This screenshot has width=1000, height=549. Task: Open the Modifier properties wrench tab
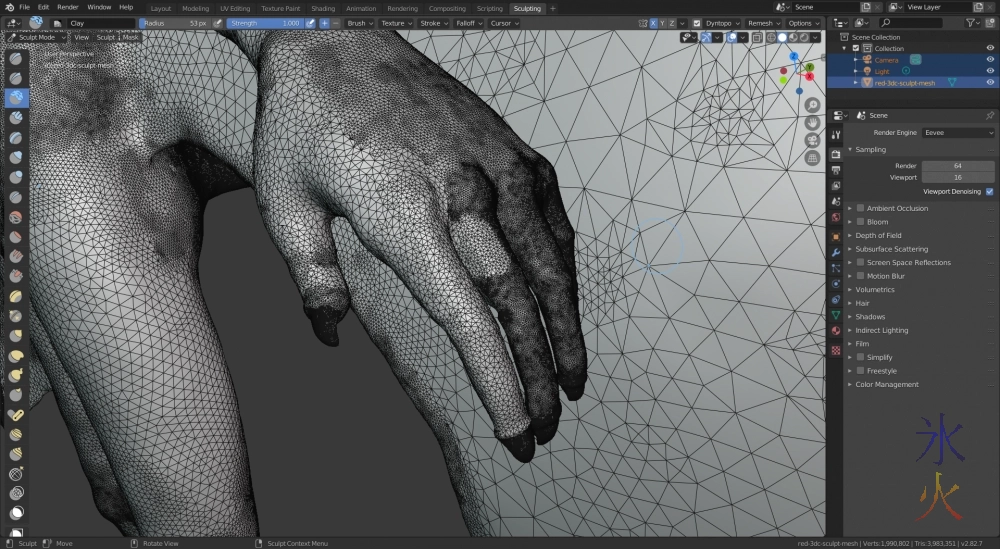click(836, 252)
